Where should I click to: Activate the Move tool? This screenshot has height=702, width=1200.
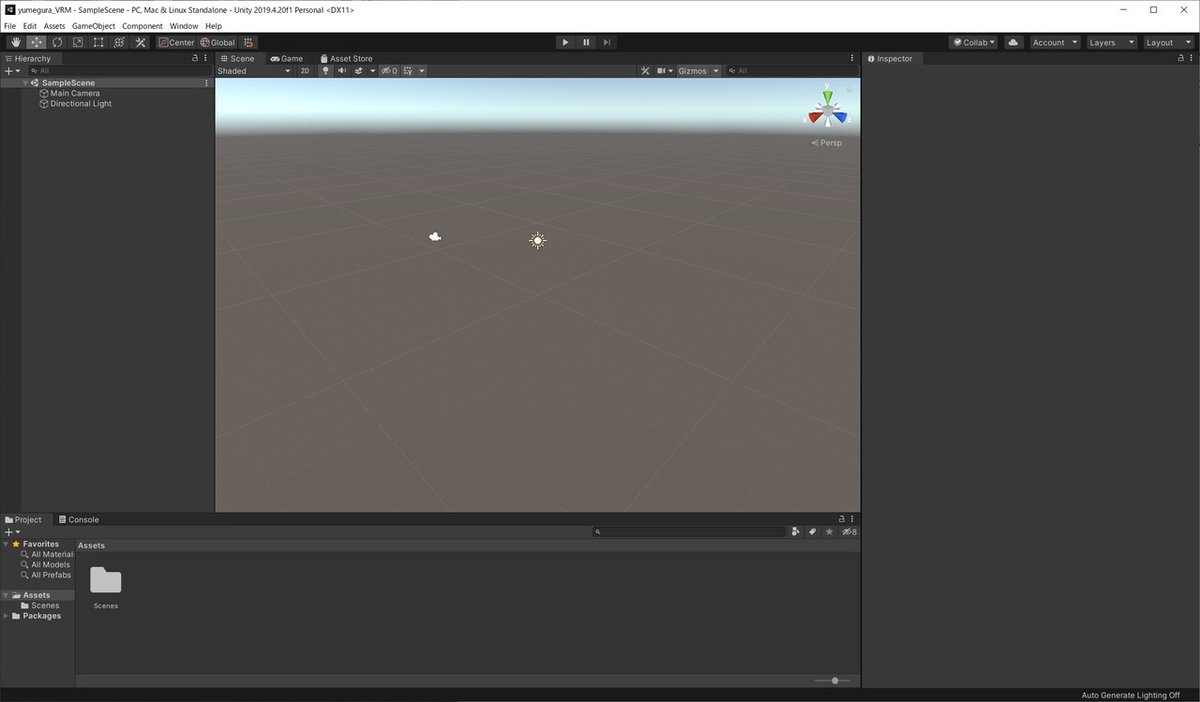click(x=36, y=42)
